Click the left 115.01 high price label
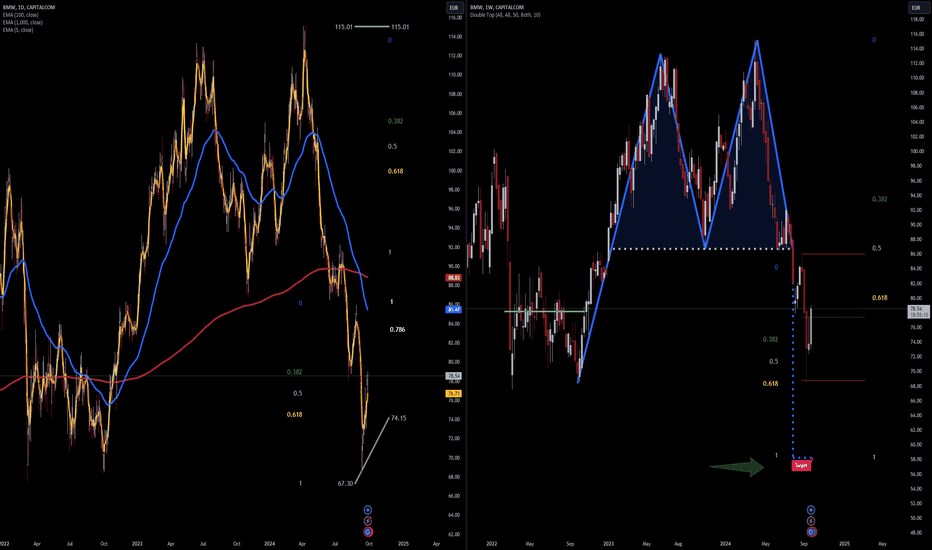This screenshot has width=932, height=550. (344, 27)
